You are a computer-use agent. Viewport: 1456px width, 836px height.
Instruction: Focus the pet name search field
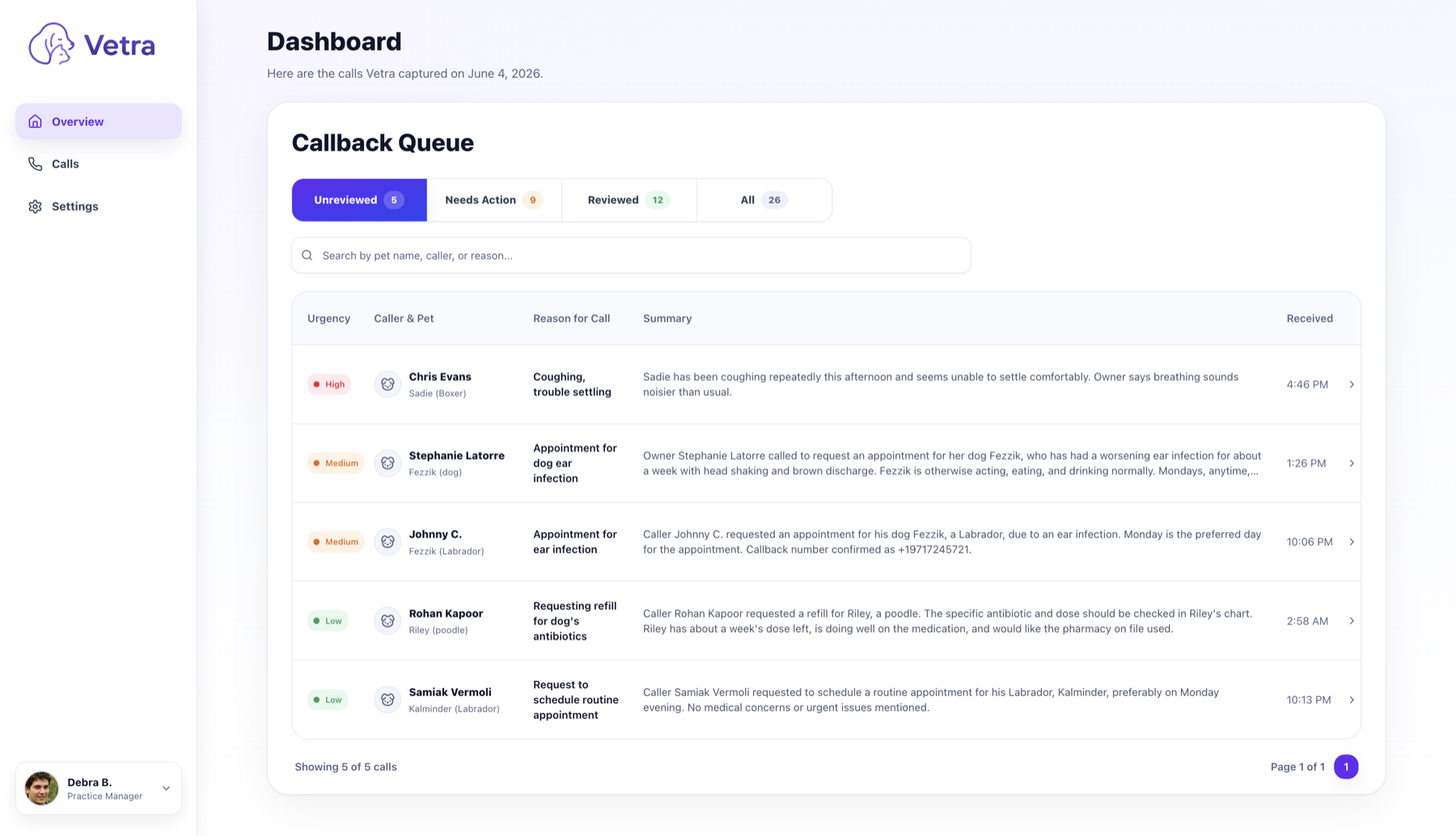631,256
